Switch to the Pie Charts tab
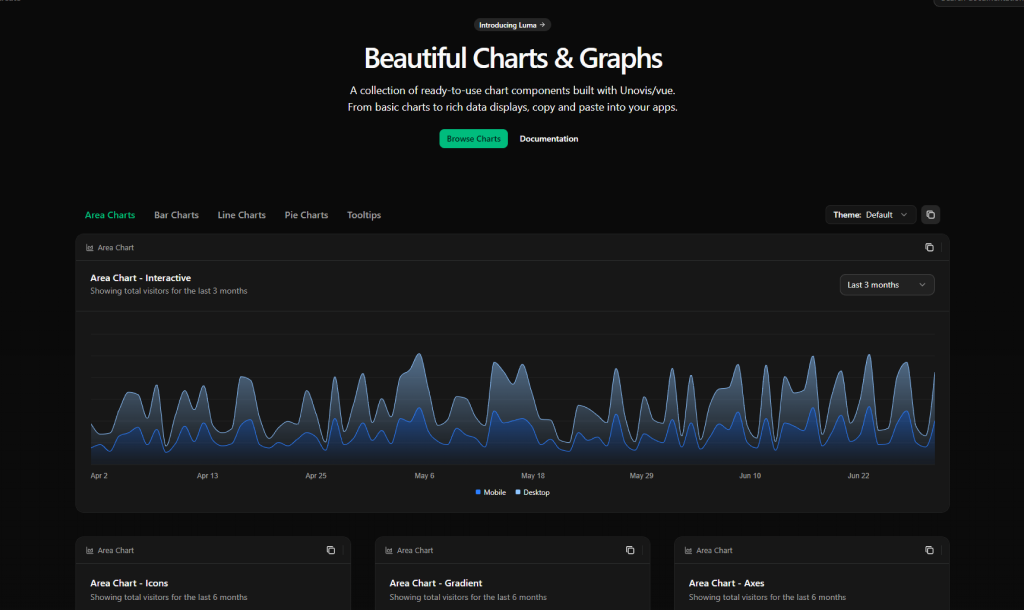 (x=306, y=214)
